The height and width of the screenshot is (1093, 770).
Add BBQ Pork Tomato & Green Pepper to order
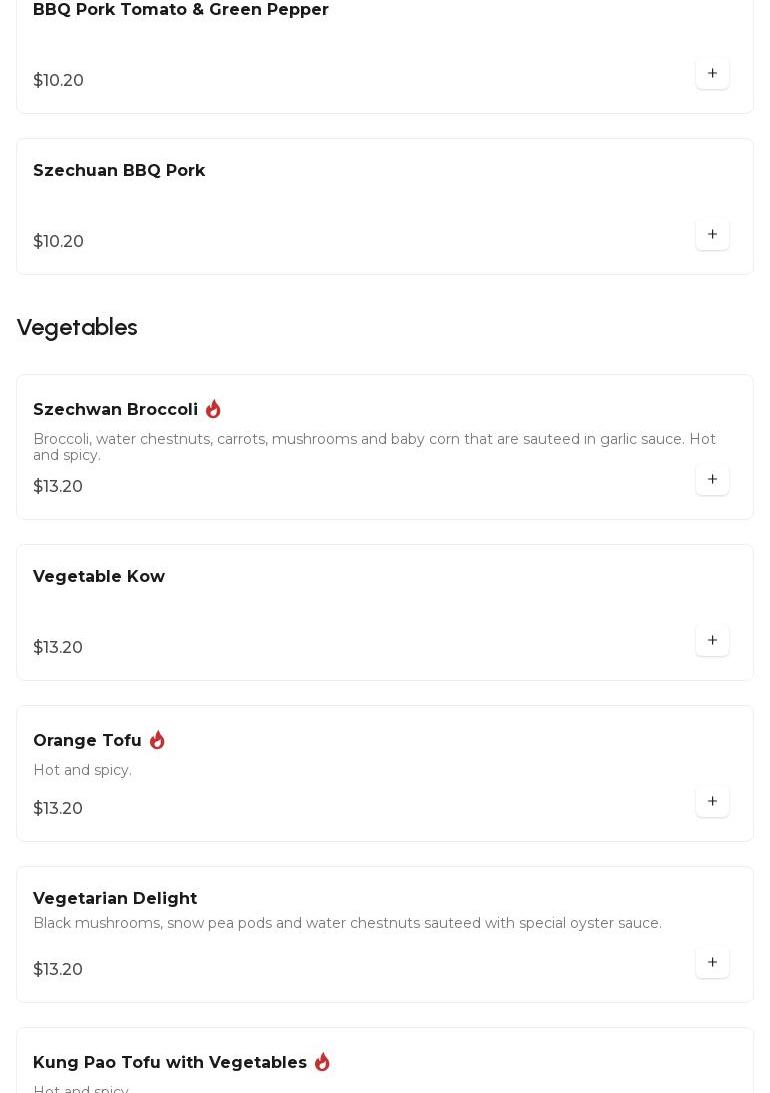pyautogui.click(x=712, y=73)
